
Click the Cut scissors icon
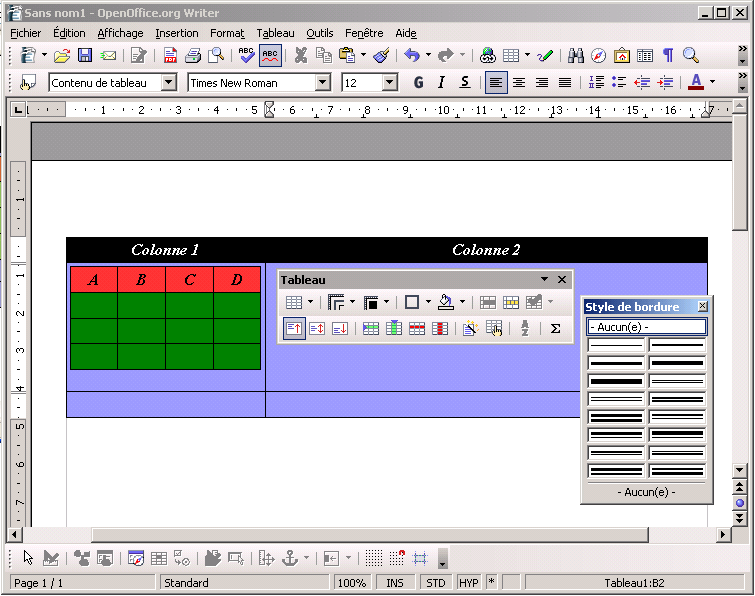[301, 55]
